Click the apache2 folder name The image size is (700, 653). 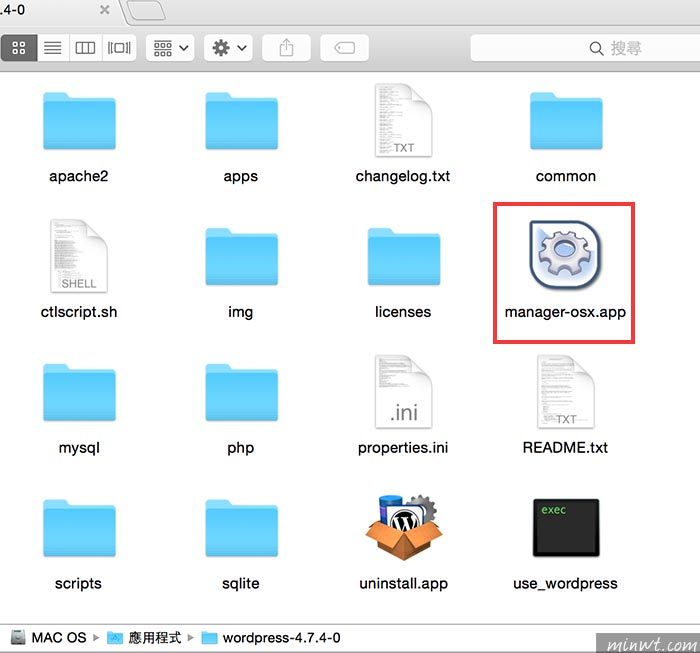[x=79, y=176]
